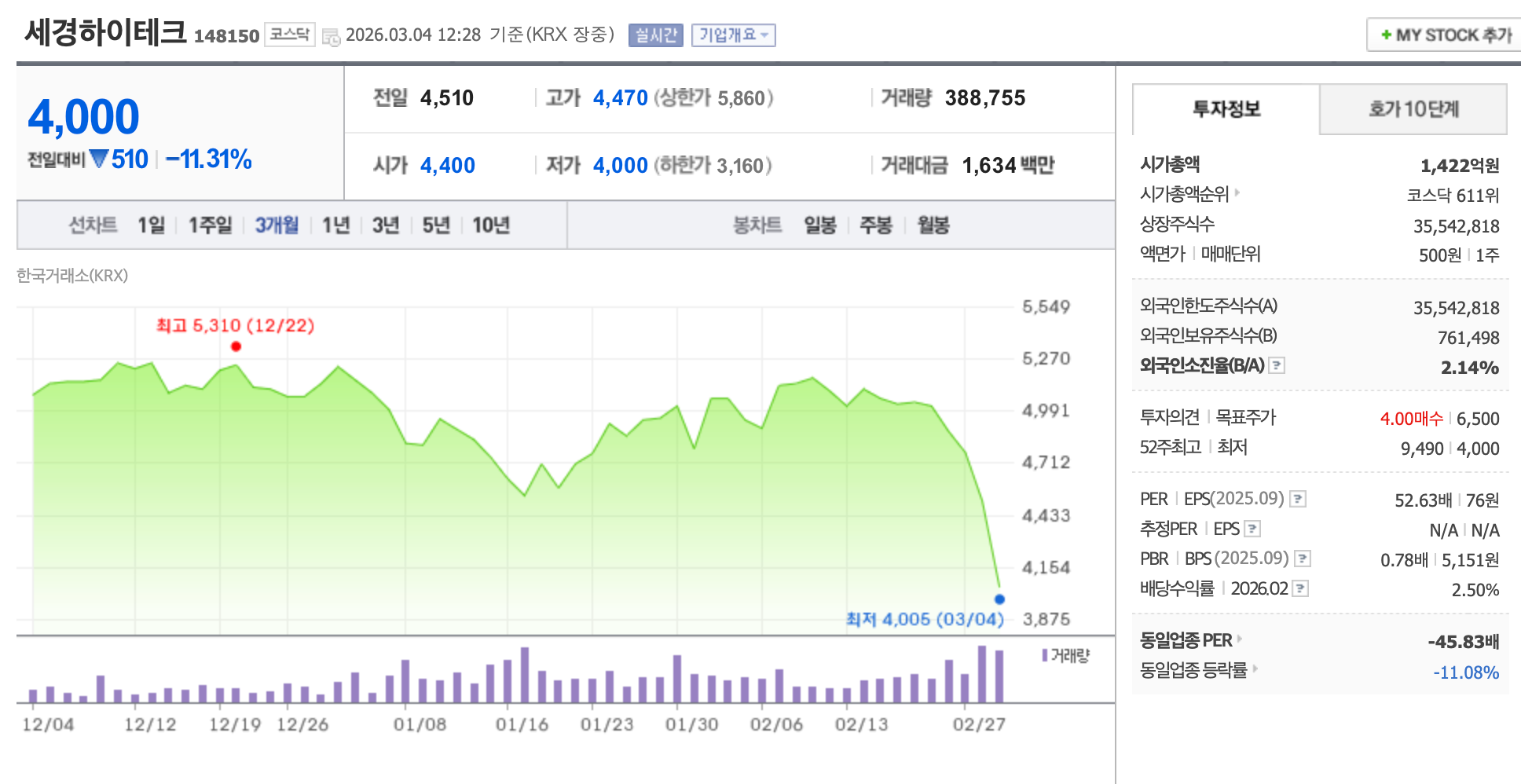
Task: Click the 시가 value 4,400
Action: [447, 166]
